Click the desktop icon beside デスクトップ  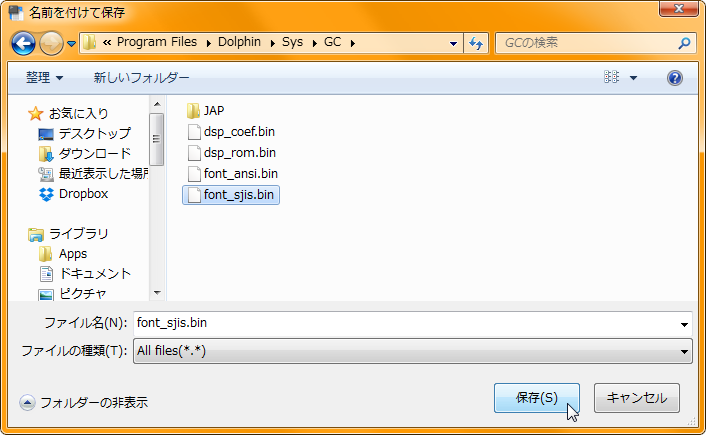click(46, 134)
